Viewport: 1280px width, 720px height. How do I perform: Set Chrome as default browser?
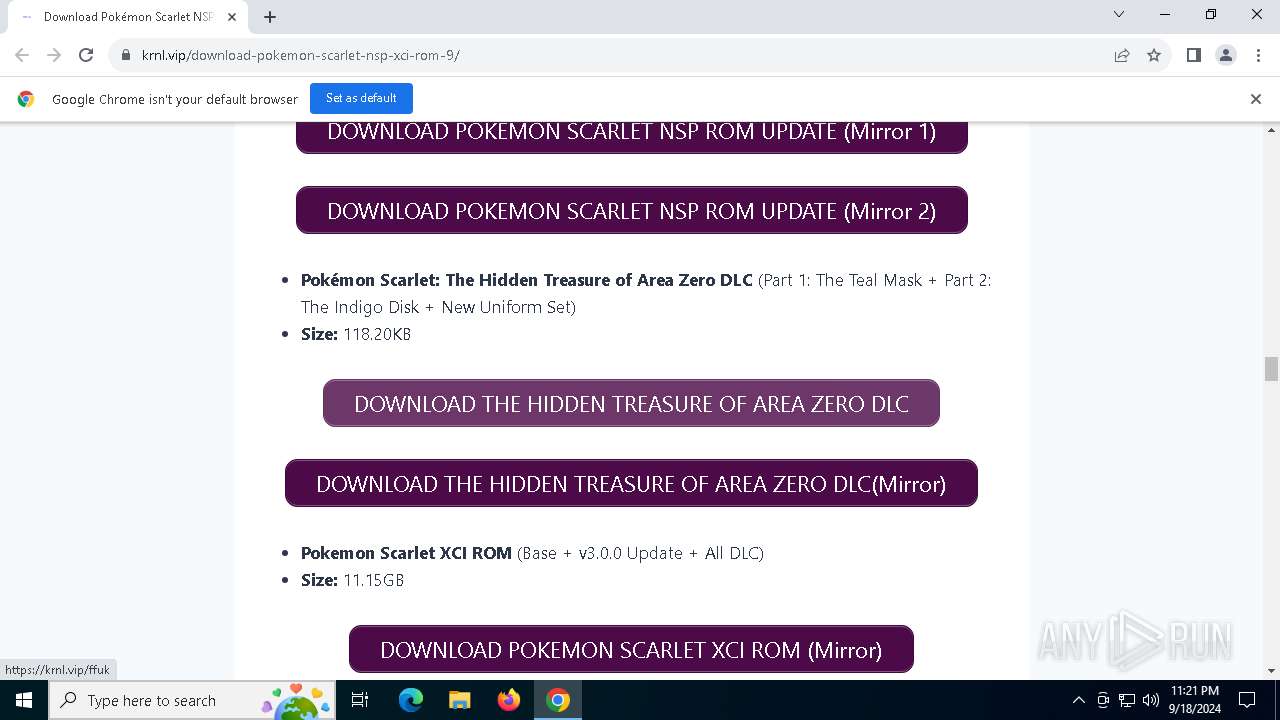(361, 98)
